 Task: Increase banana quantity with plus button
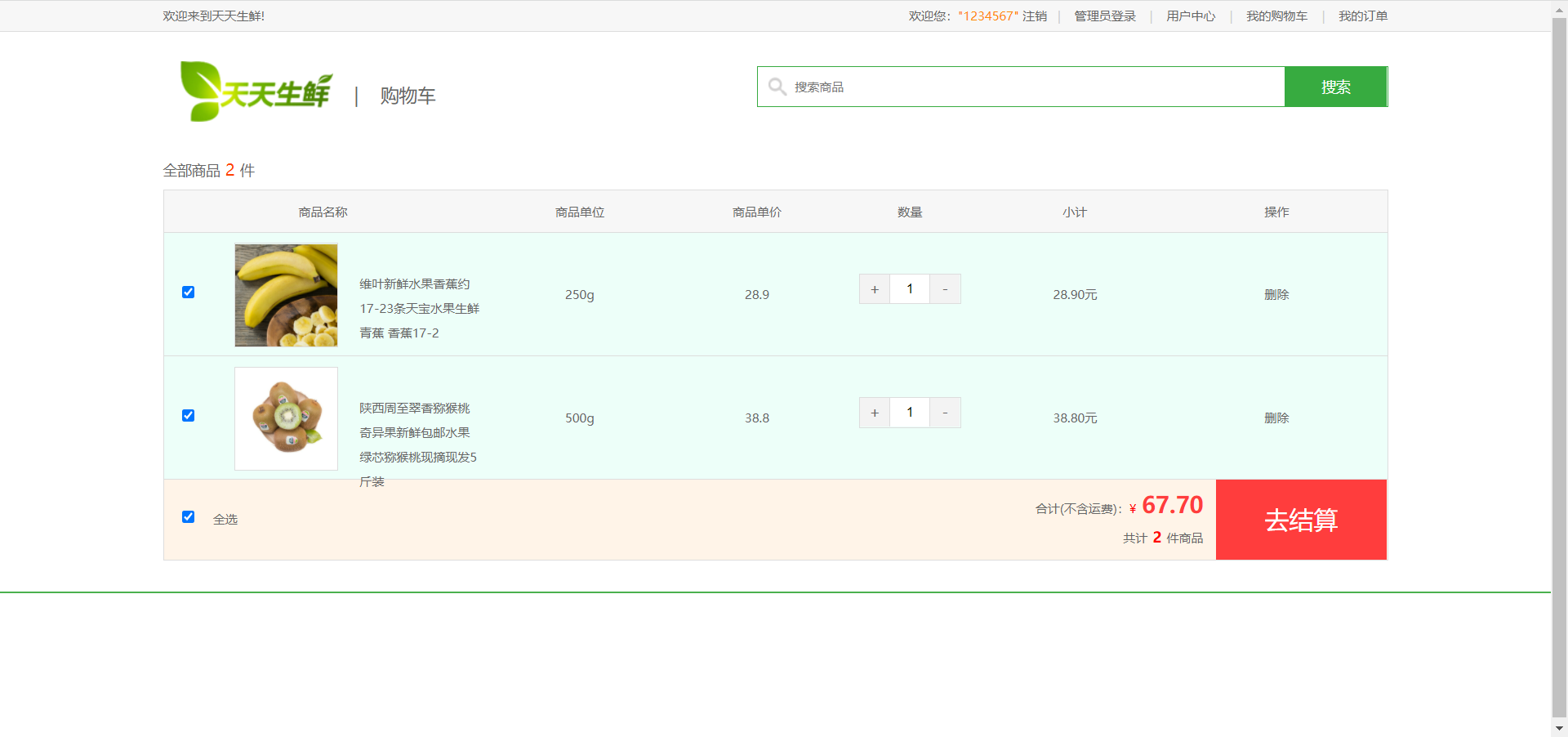point(874,289)
